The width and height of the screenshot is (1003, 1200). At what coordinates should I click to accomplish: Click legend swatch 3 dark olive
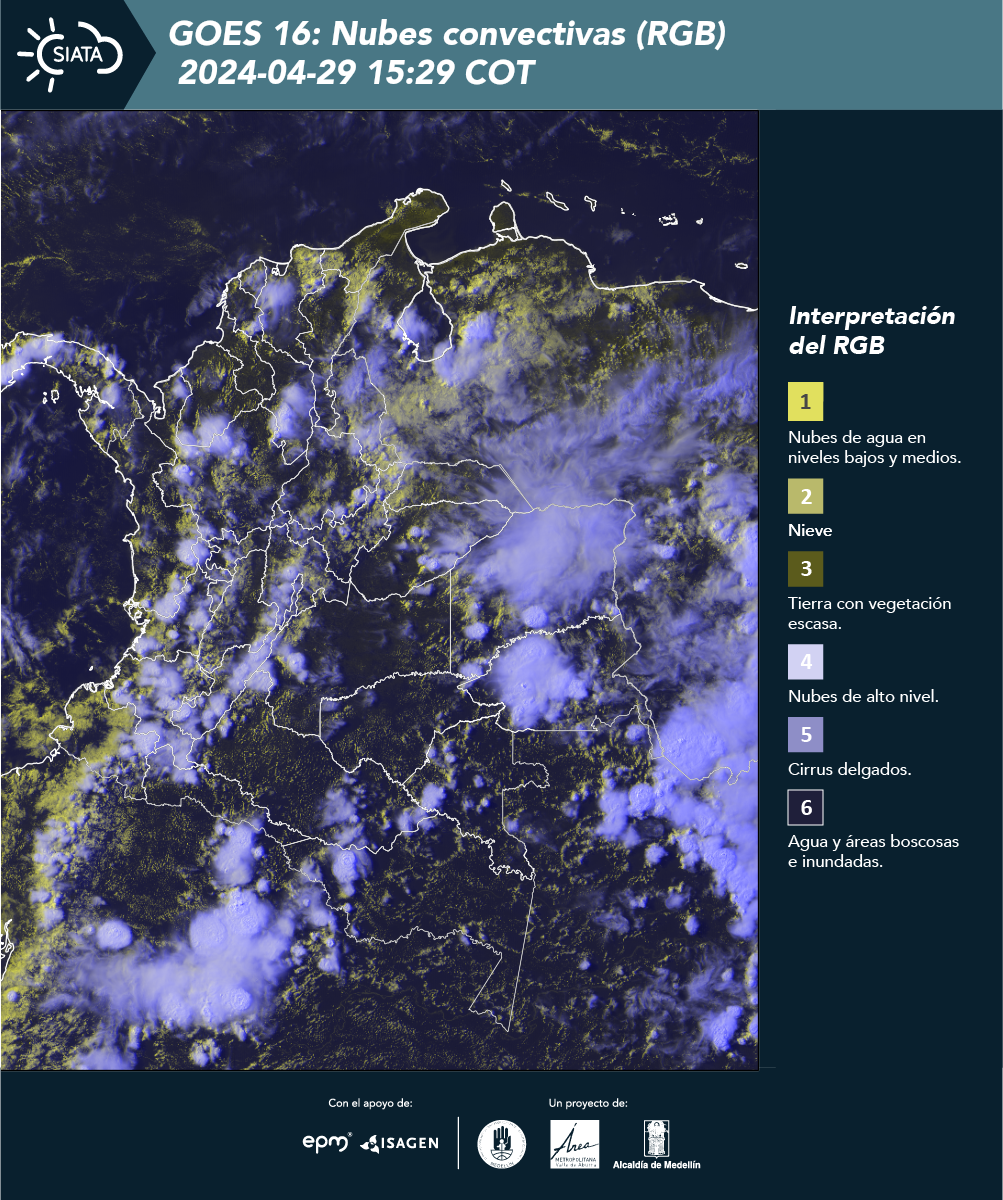[806, 569]
